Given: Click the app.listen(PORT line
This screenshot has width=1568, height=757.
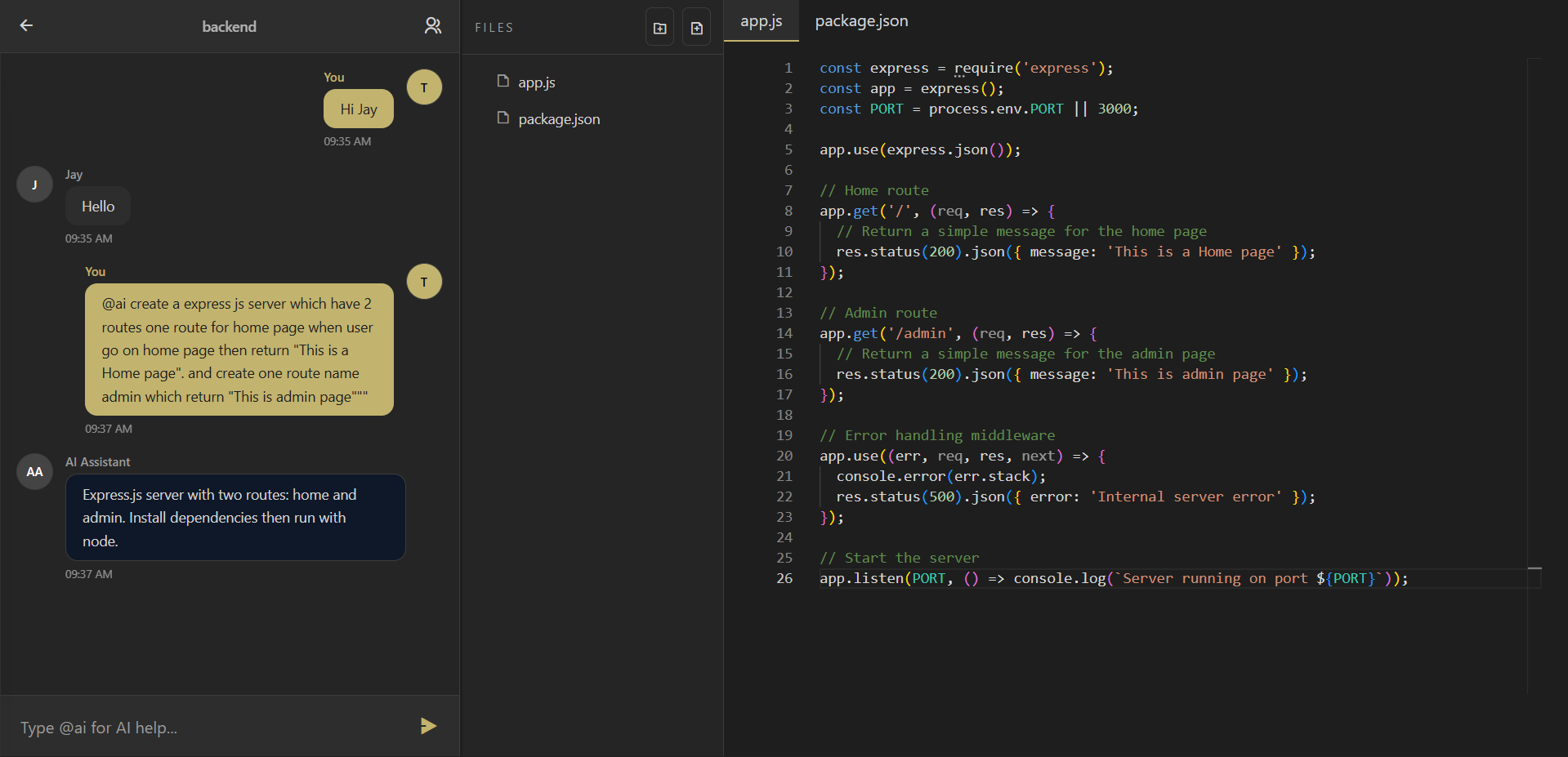Looking at the screenshot, I should (1114, 578).
